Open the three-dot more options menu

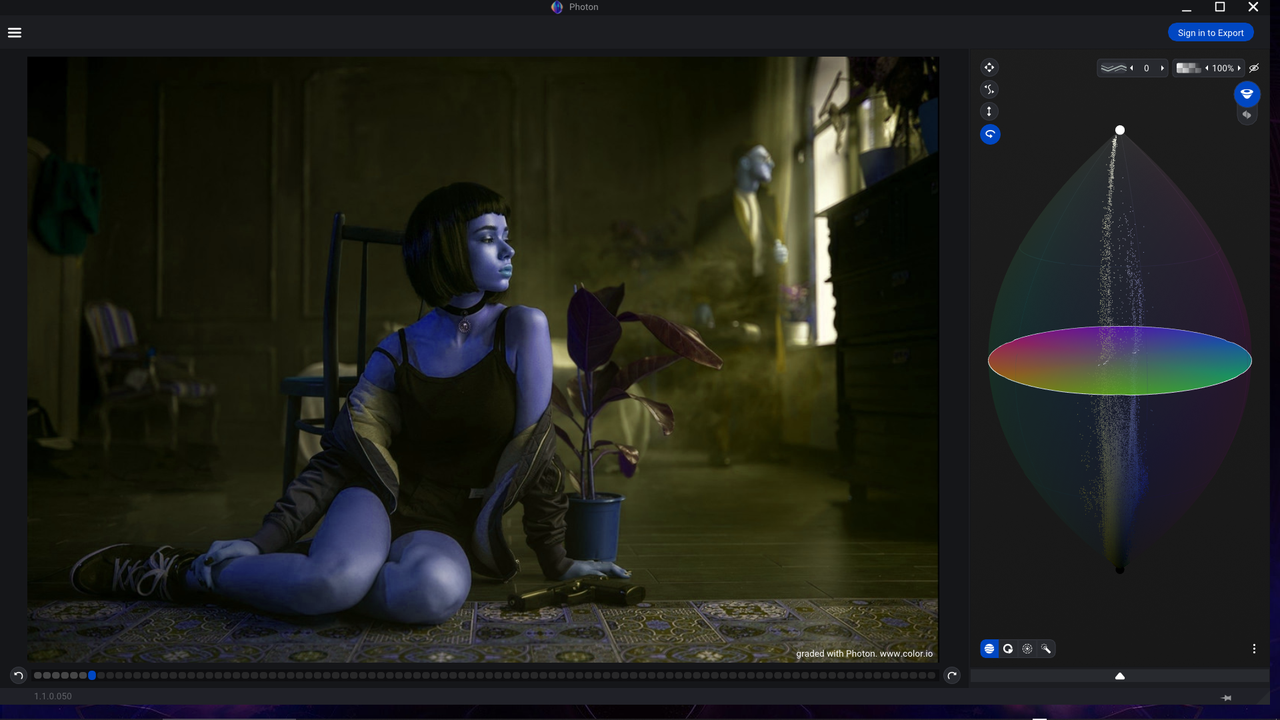pyautogui.click(x=1254, y=649)
